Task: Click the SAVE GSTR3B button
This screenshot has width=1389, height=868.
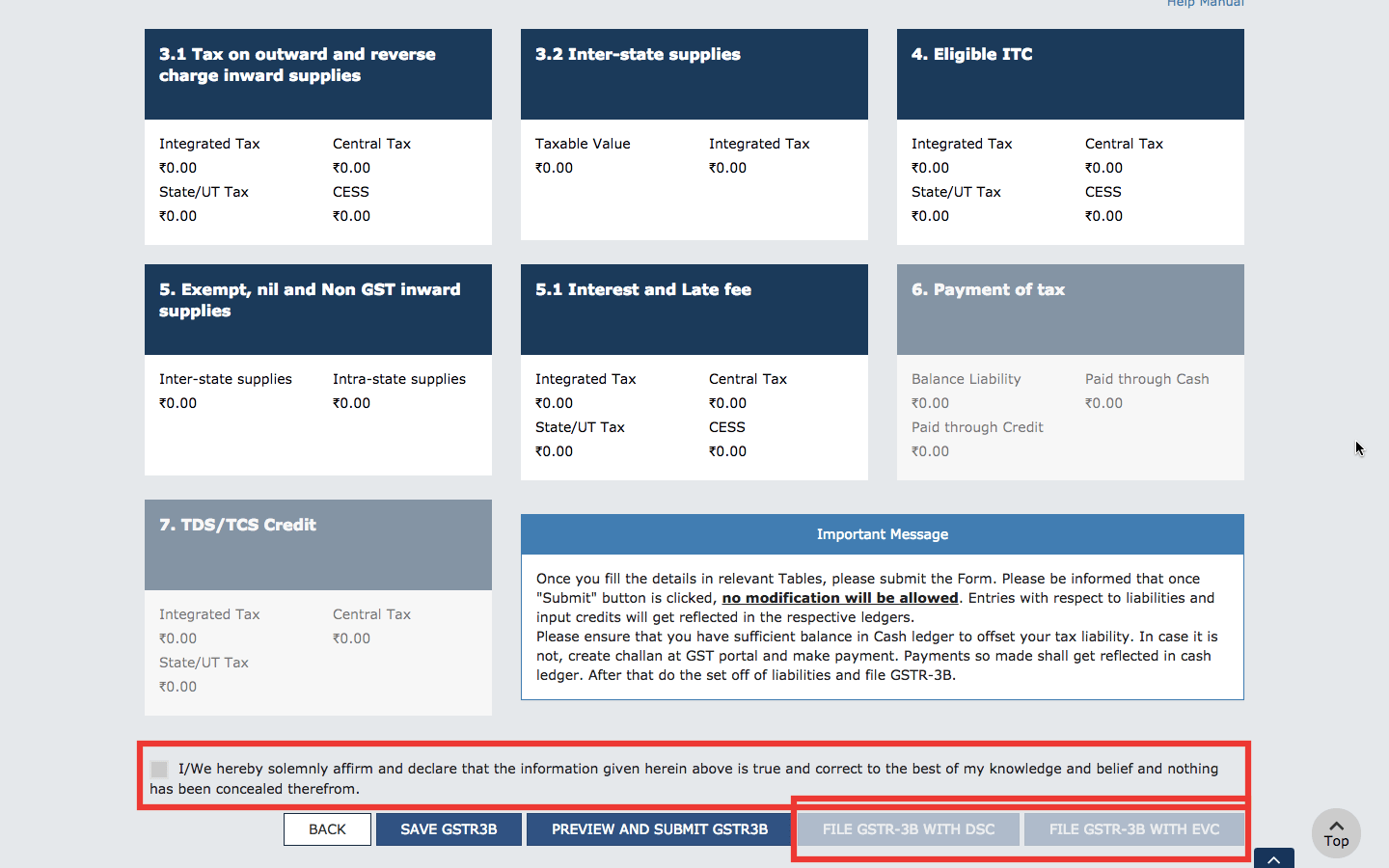Action: click(x=449, y=828)
